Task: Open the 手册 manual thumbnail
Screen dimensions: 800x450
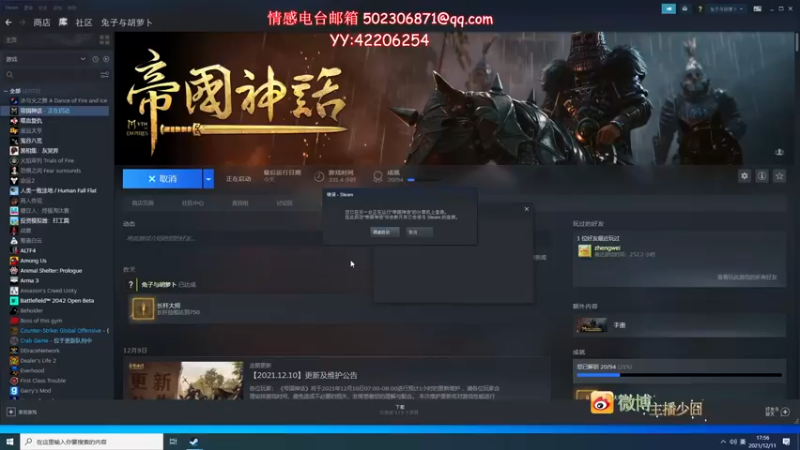Action: [x=592, y=325]
